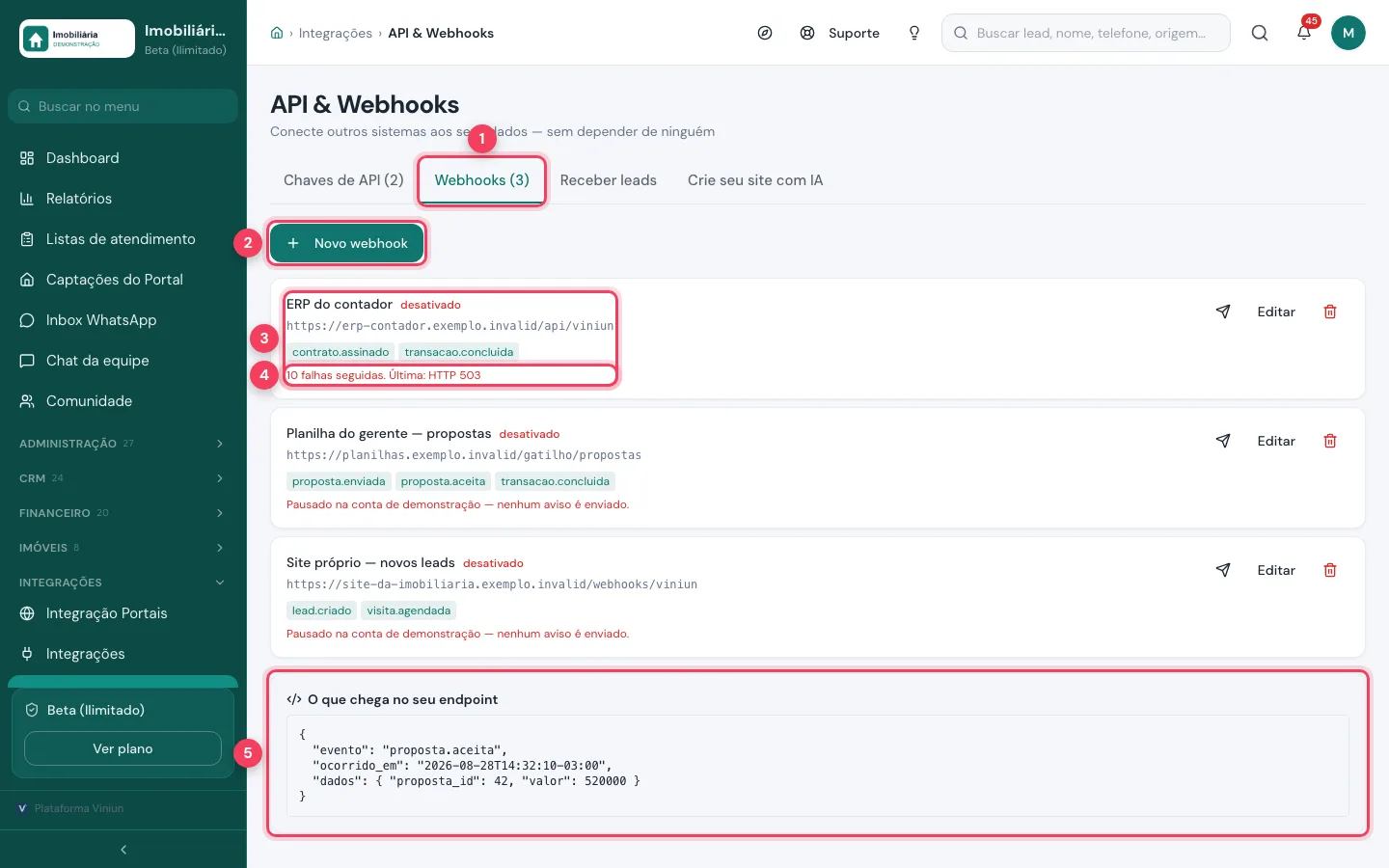Expand the ADMINISTRAÇÃO section

[123, 444]
